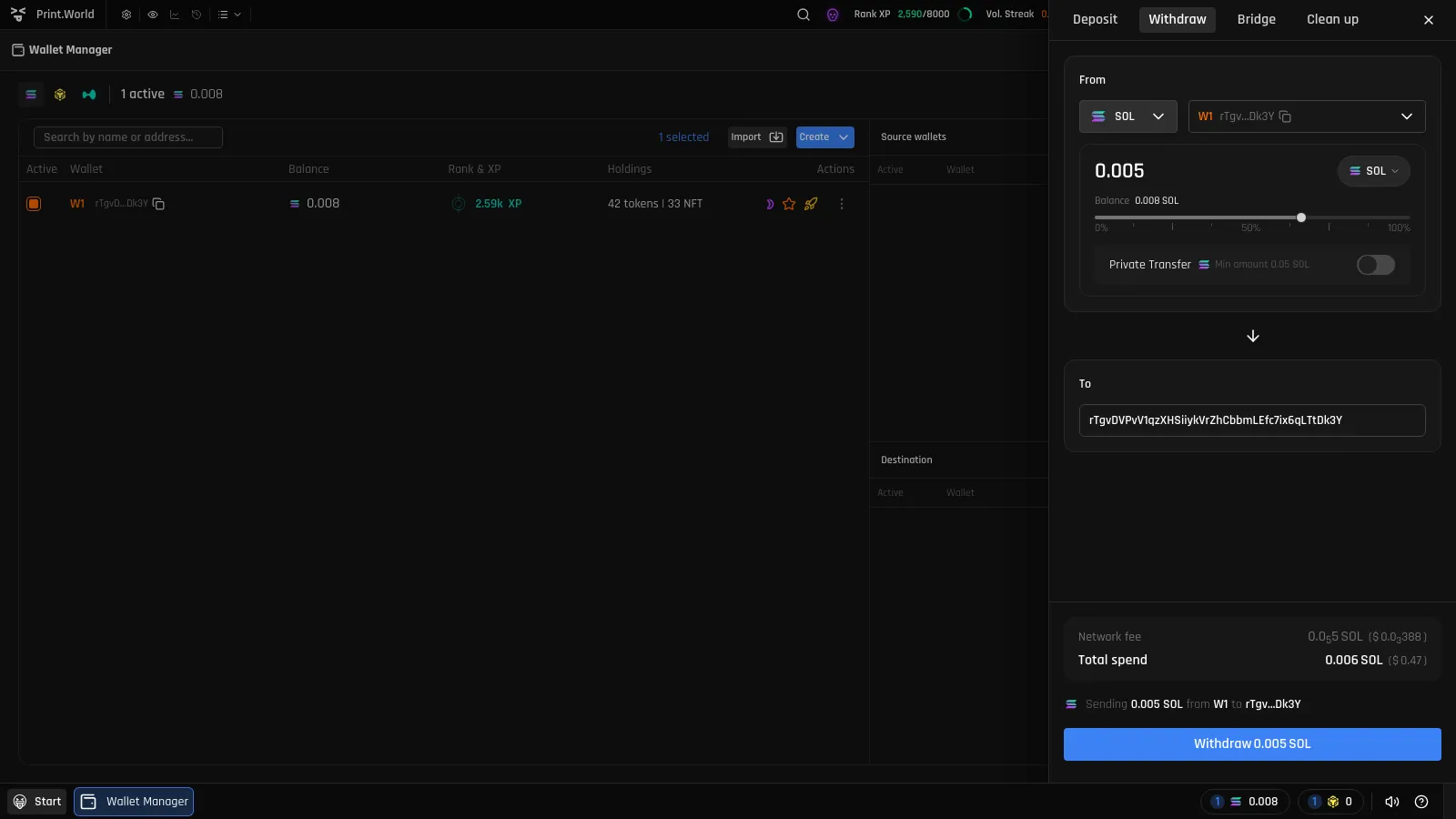Image resolution: width=1456 pixels, height=819 pixels.
Task: Close the withdraw side panel
Action: point(1429,20)
